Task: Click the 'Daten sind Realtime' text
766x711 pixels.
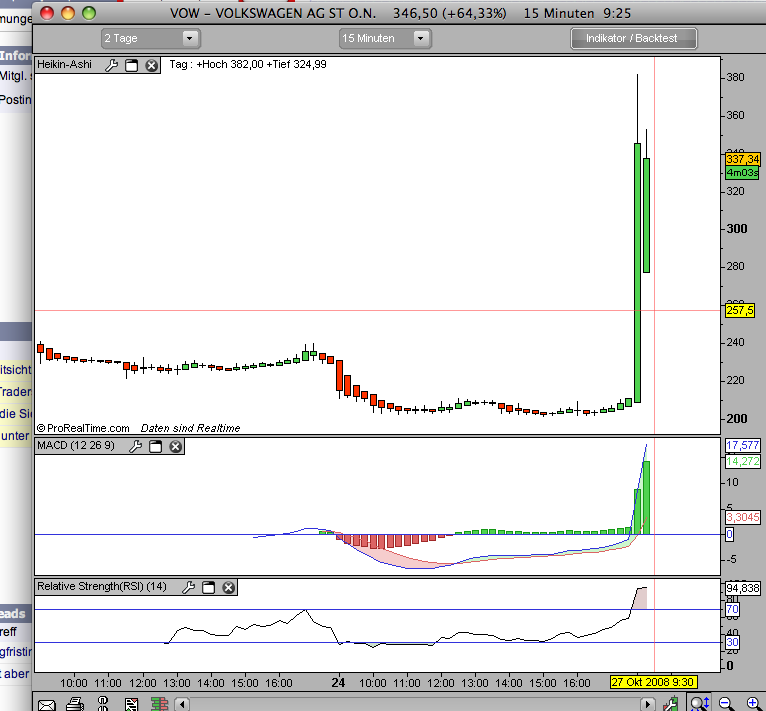Action: tap(191, 428)
